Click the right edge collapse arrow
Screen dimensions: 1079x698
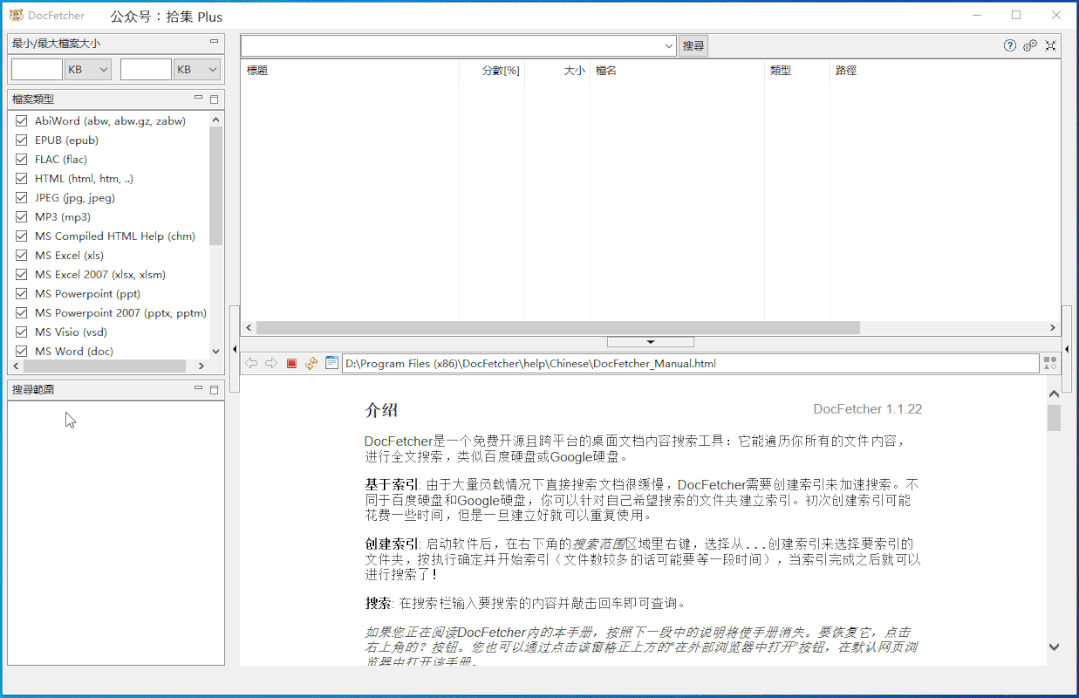click(x=1067, y=349)
